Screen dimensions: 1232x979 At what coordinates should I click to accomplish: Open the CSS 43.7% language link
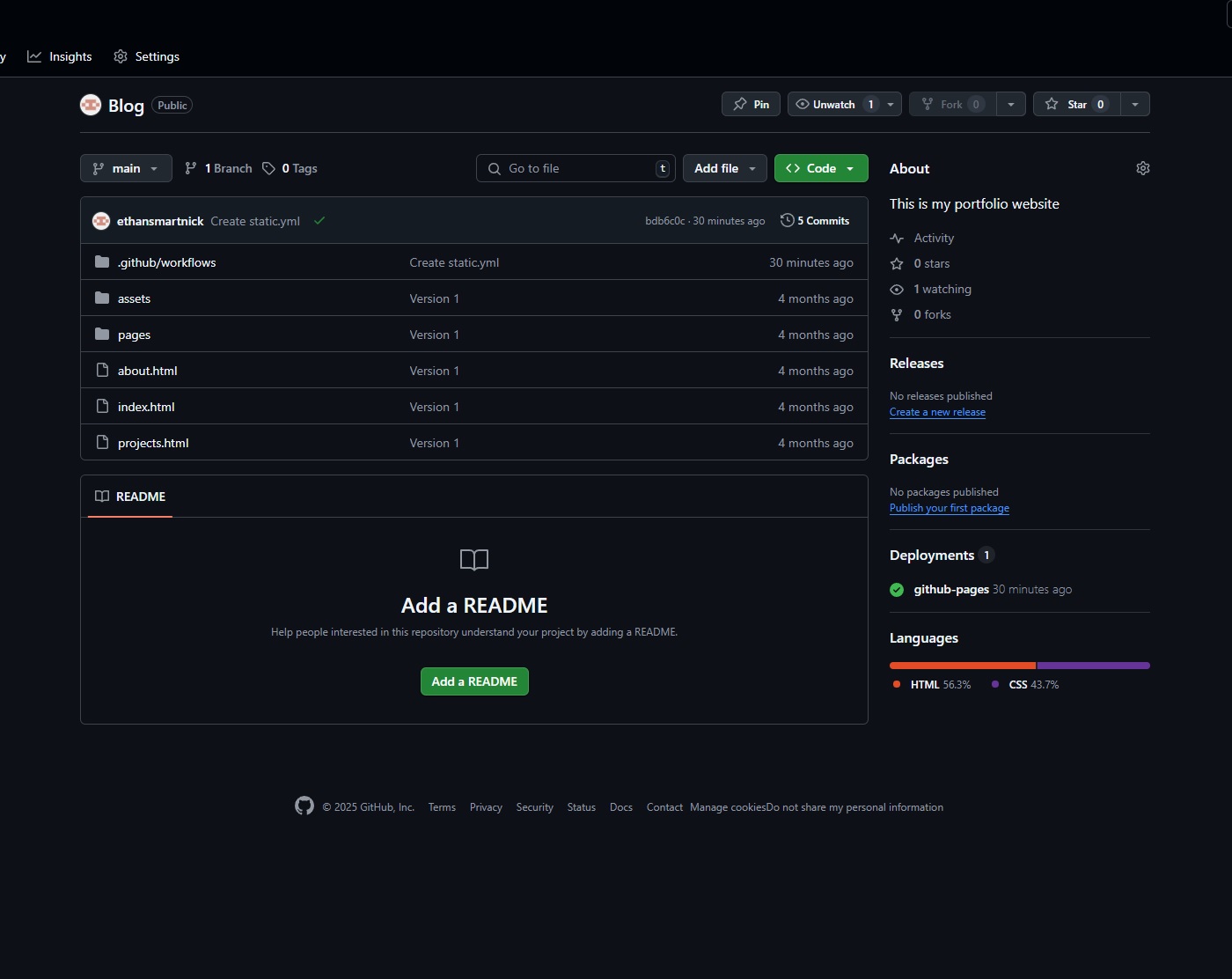(x=1025, y=684)
